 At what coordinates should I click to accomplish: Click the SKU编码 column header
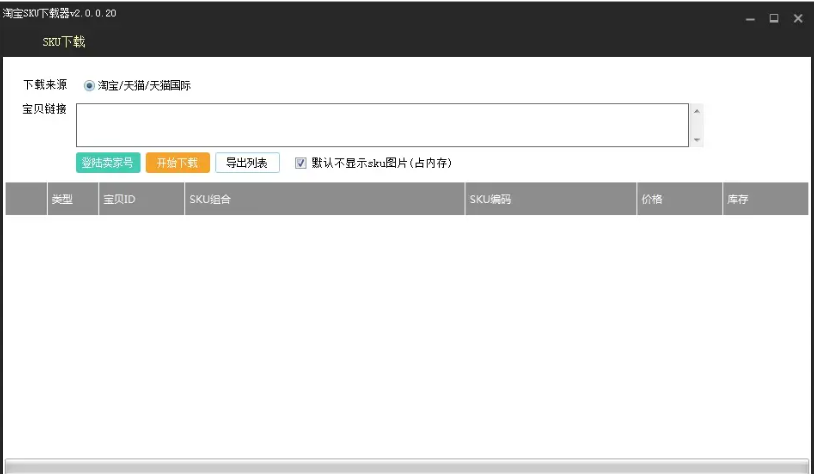point(551,199)
